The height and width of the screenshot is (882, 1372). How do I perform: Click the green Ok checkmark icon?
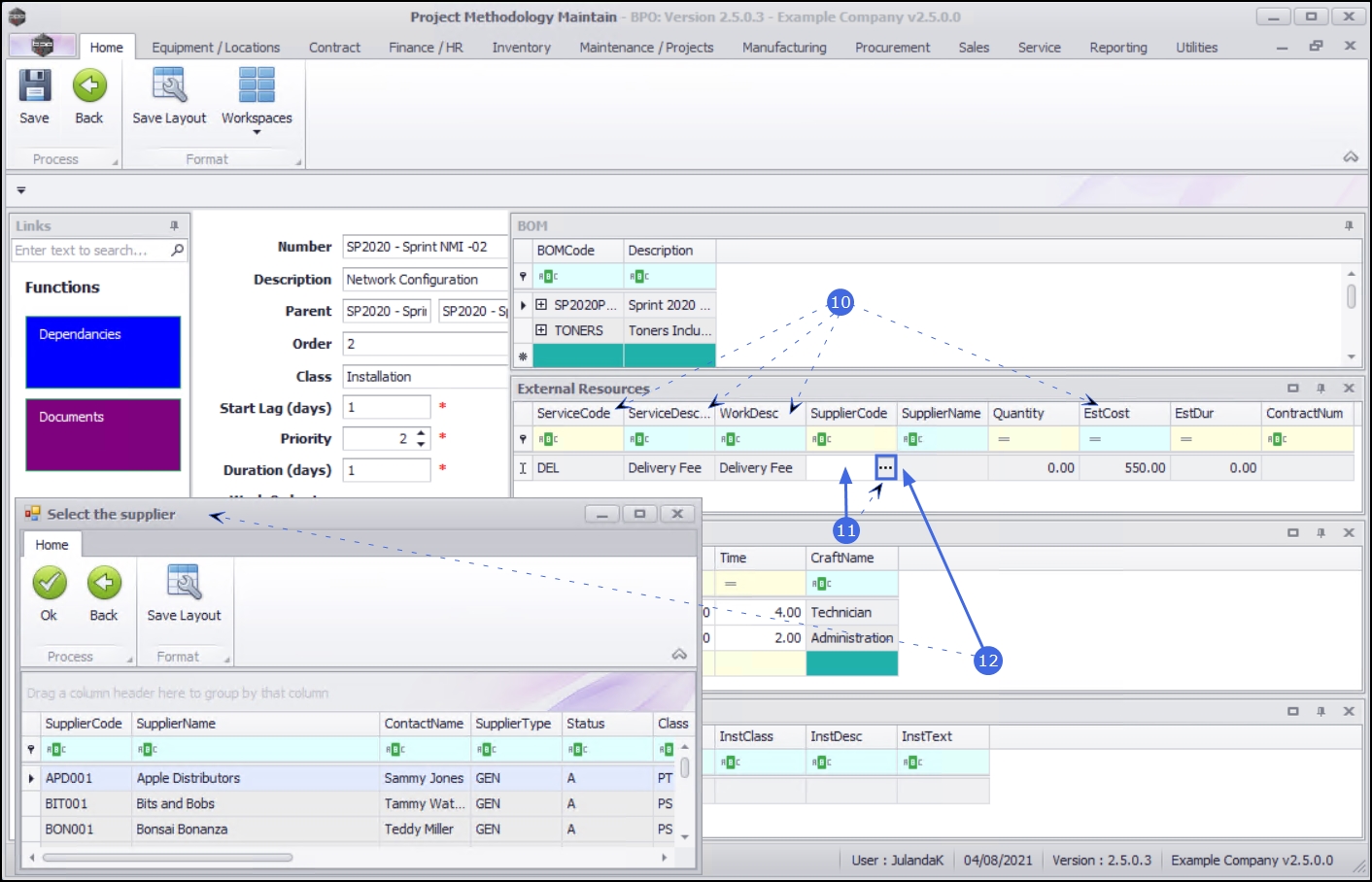coord(50,584)
